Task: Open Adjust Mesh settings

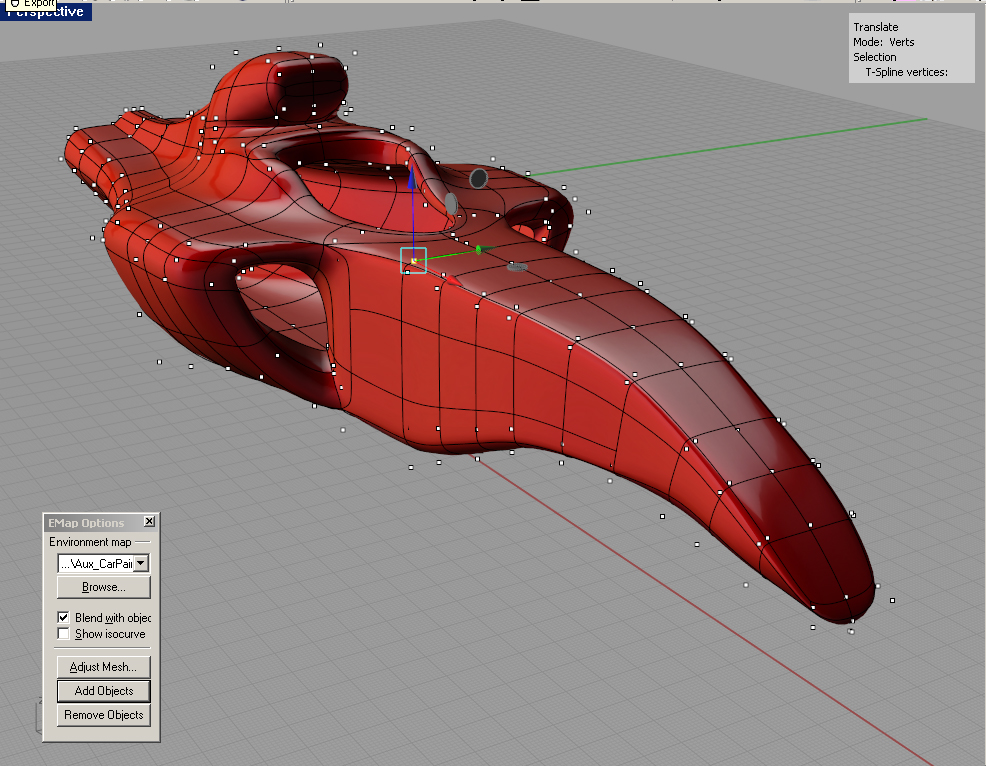Action: tap(103, 667)
